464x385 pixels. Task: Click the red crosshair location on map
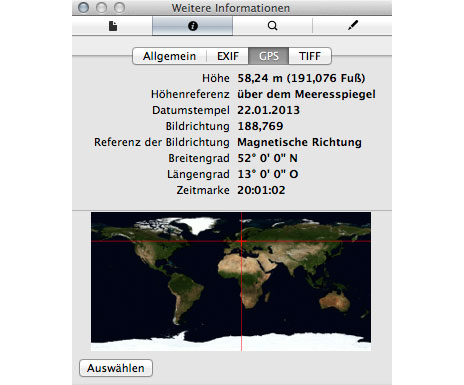tap(241, 241)
